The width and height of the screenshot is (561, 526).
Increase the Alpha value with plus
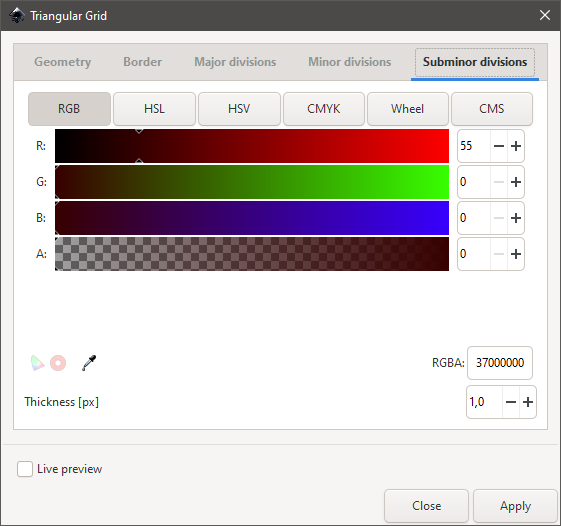click(x=516, y=254)
